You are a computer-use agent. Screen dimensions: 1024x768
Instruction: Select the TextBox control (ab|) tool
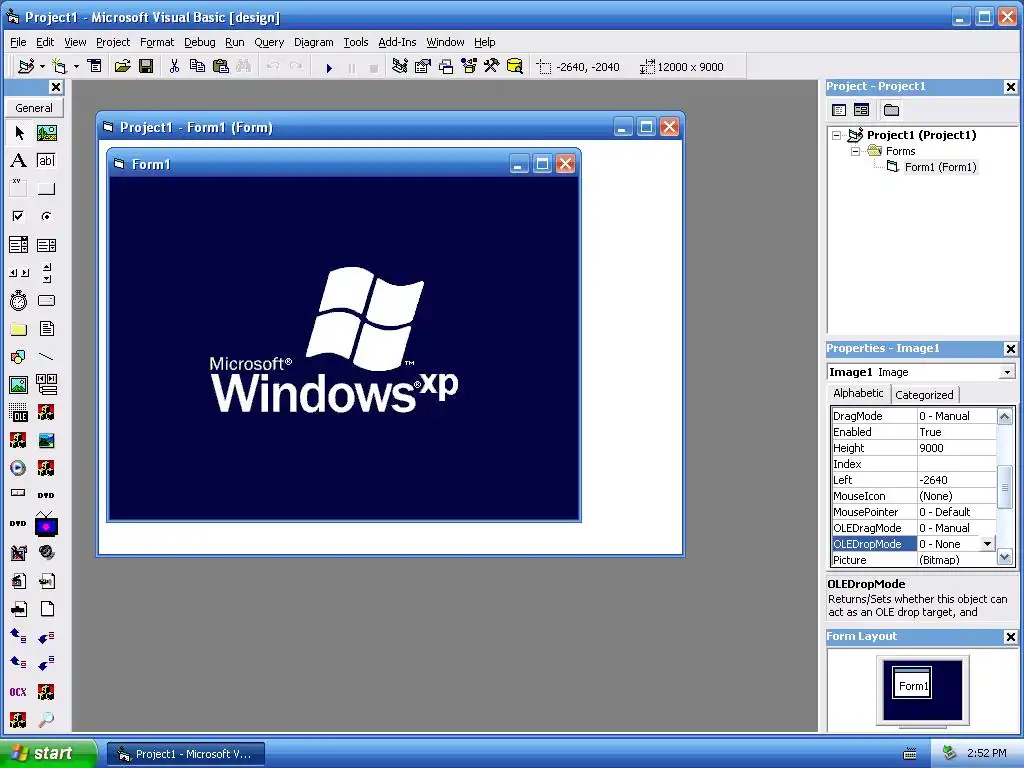pyautogui.click(x=46, y=161)
